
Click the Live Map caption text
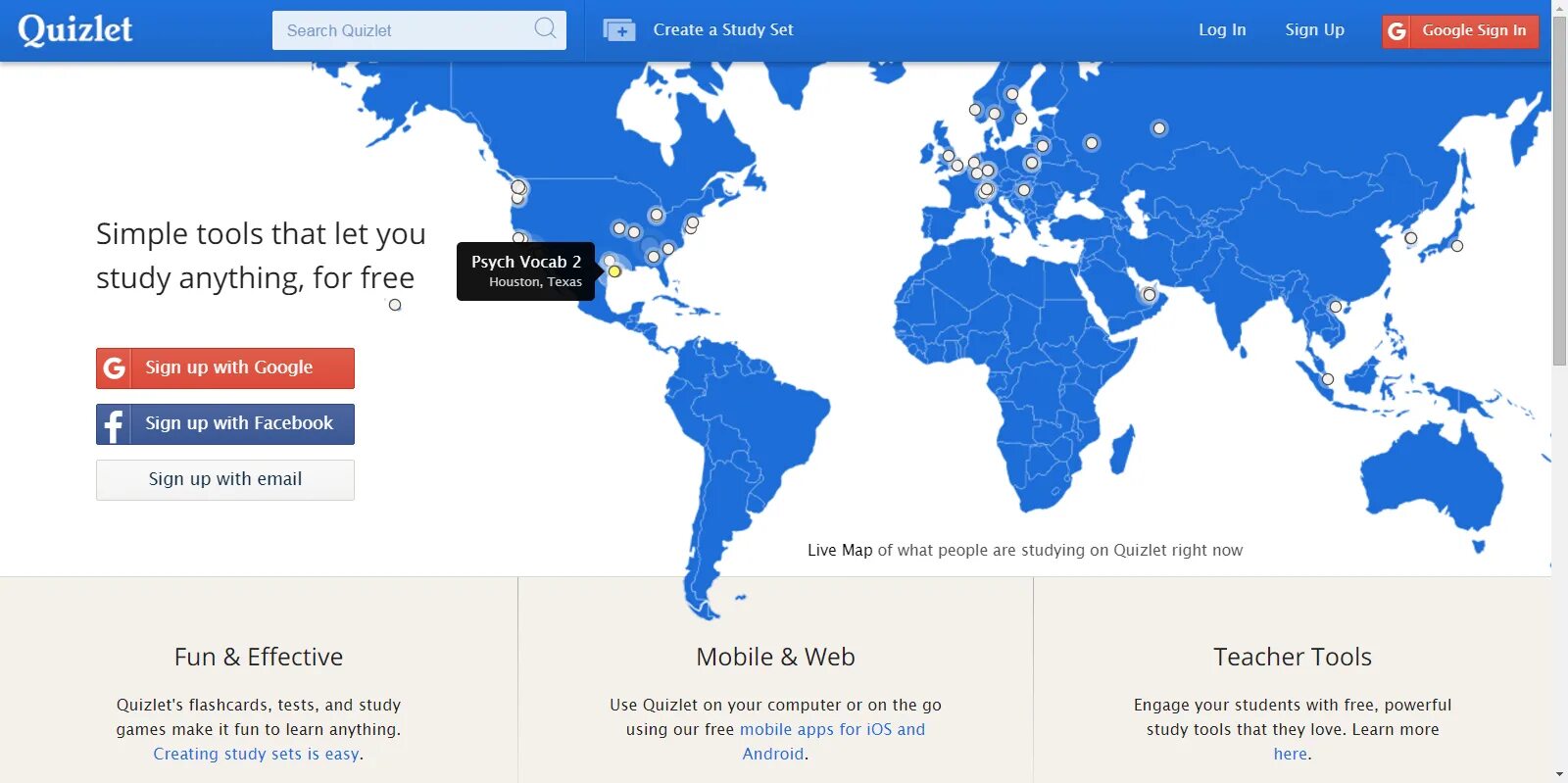point(1025,551)
